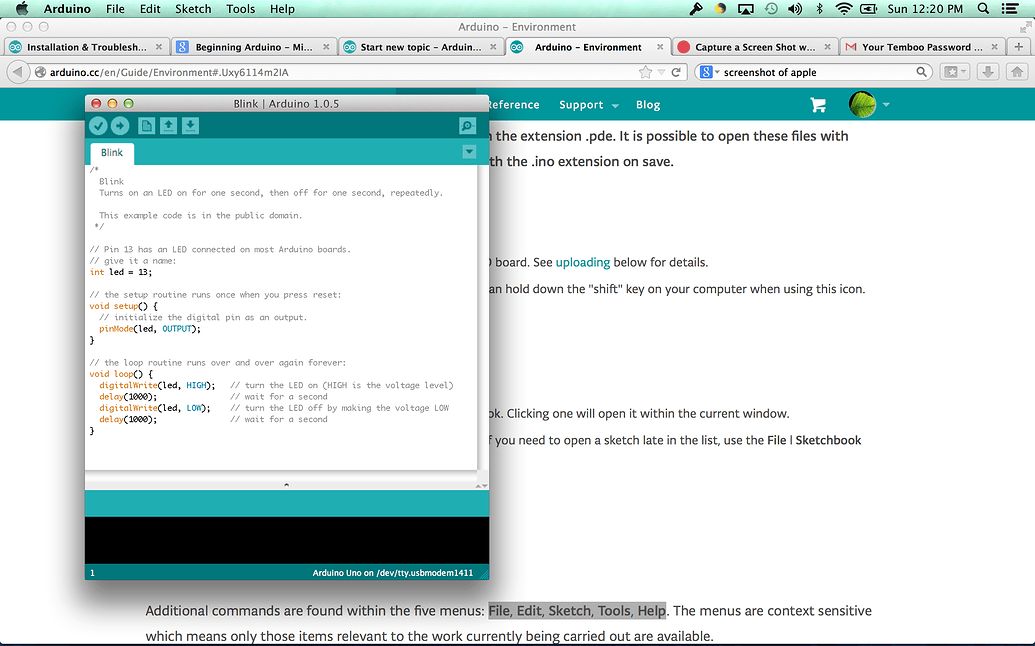Open the Sketch menu in the menu bar
The width and height of the screenshot is (1035, 646).
click(192, 8)
